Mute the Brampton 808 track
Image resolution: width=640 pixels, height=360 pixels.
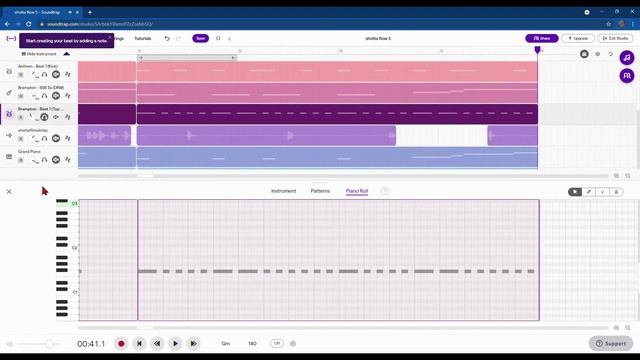tap(56, 96)
